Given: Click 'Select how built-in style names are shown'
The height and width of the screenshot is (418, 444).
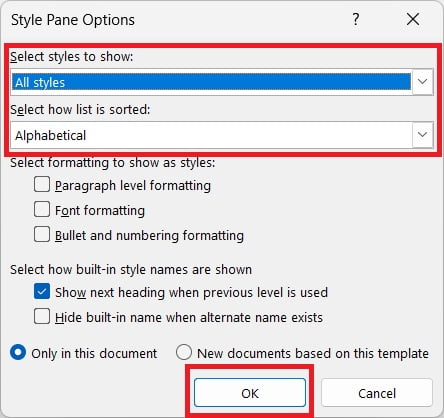Looking at the screenshot, I should click(x=131, y=269).
